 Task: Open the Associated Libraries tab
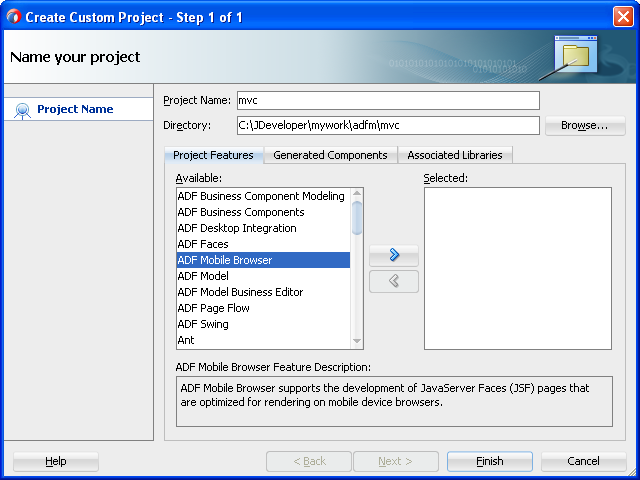455,155
